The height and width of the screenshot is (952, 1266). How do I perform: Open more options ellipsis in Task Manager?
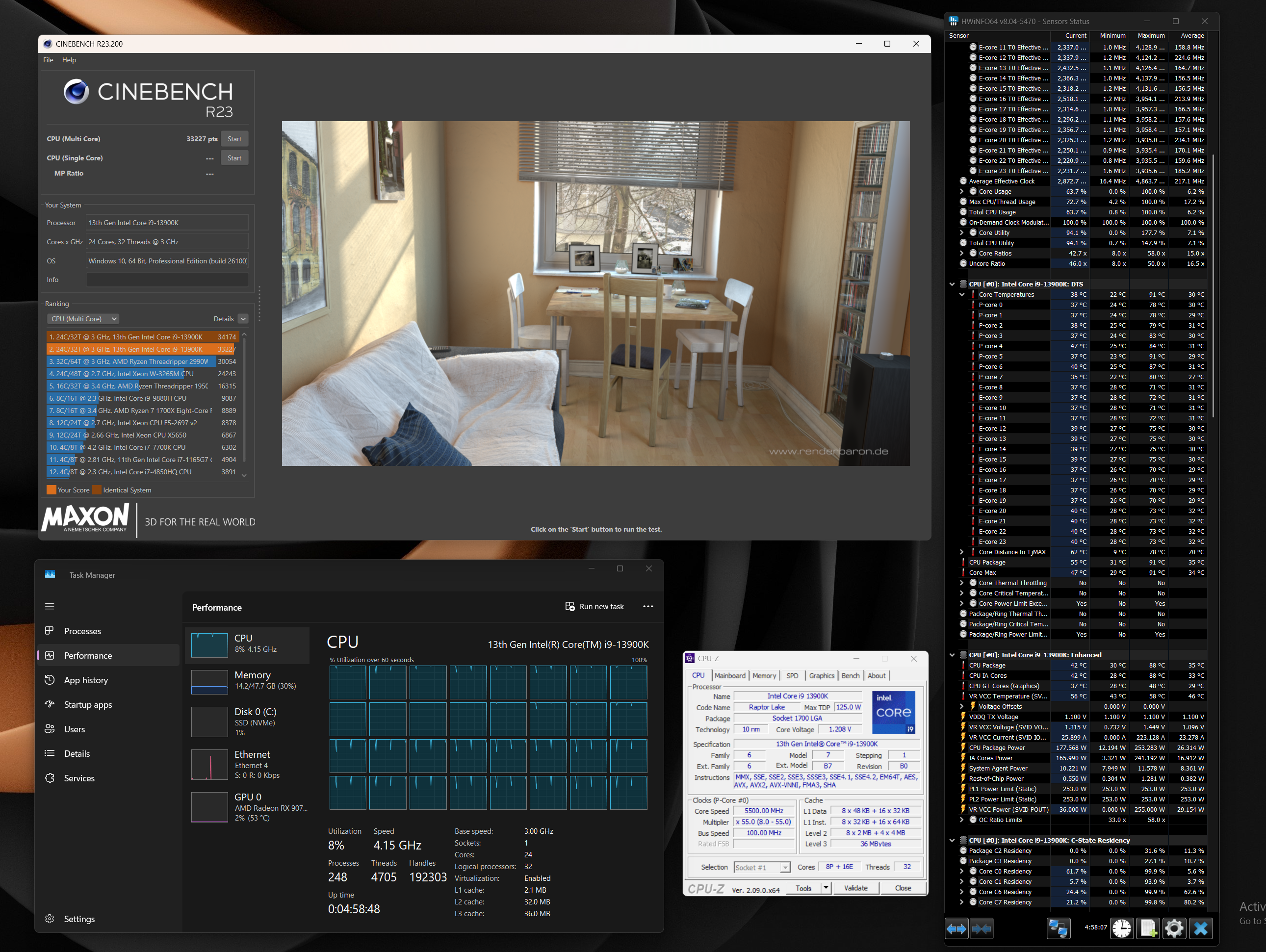(648, 606)
